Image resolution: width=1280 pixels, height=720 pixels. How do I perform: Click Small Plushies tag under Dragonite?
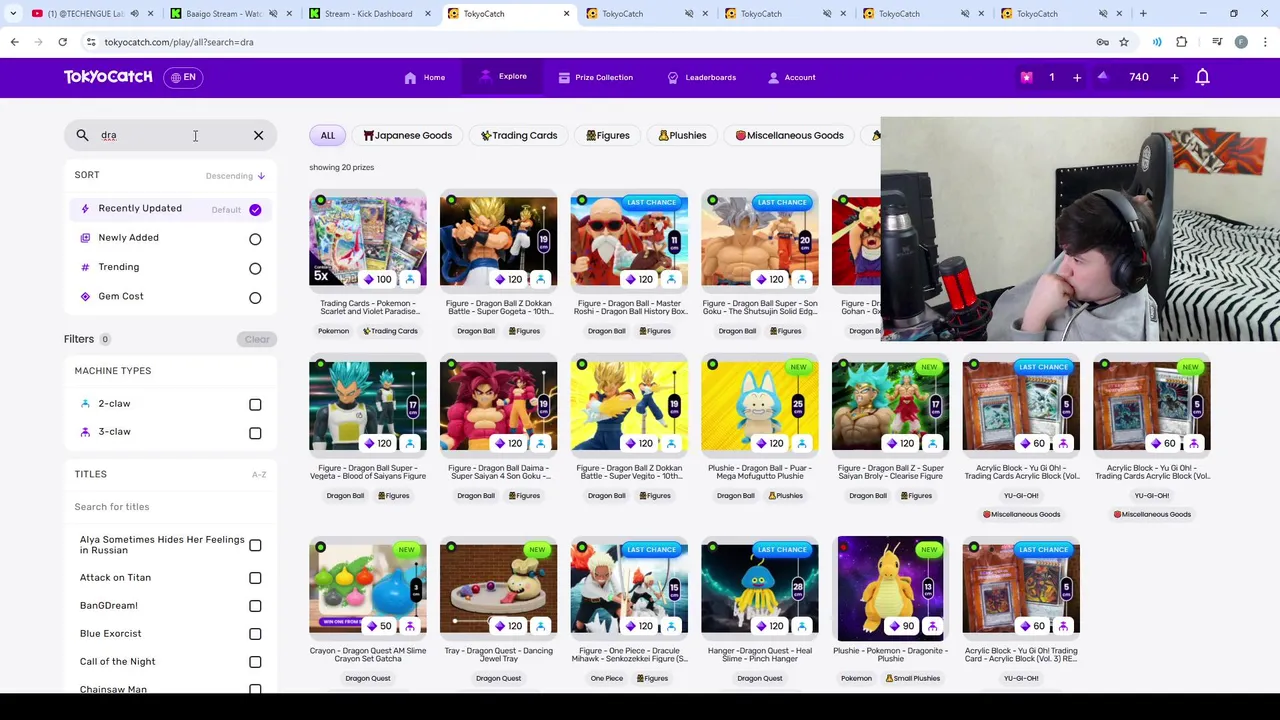coord(912,678)
